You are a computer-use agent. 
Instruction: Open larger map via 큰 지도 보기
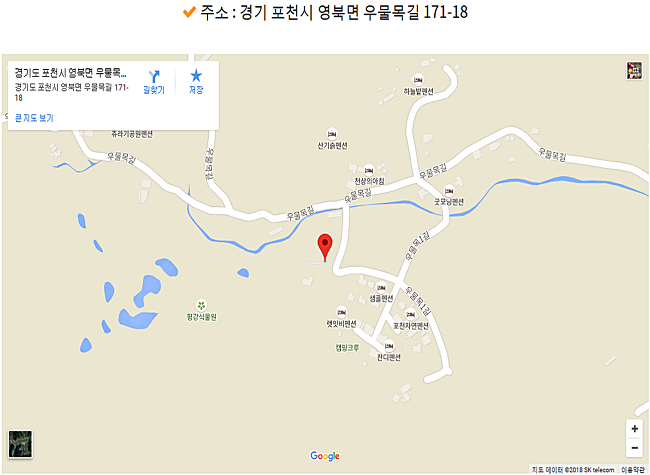[x=34, y=118]
